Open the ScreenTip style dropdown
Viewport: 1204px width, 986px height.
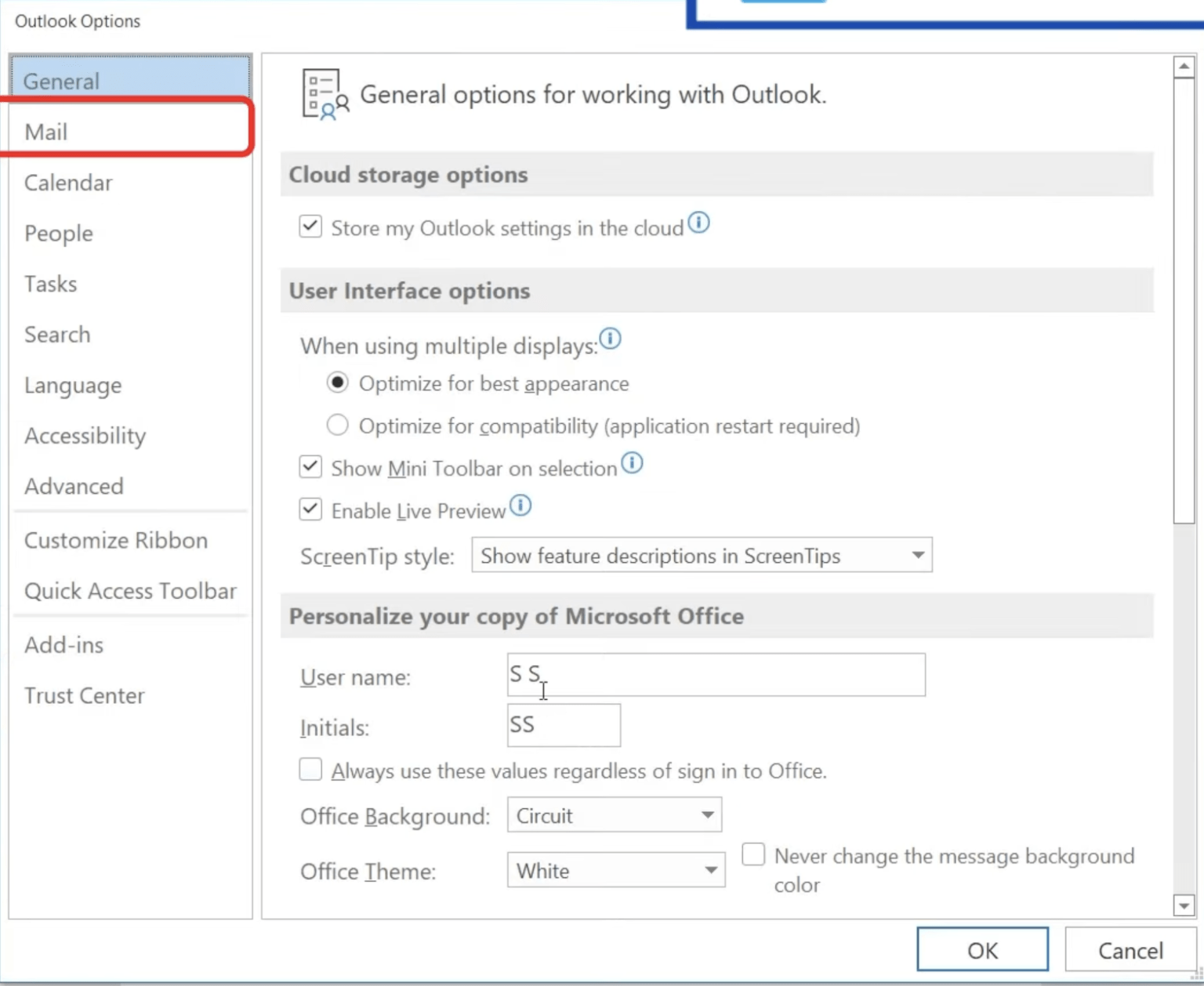click(x=918, y=555)
